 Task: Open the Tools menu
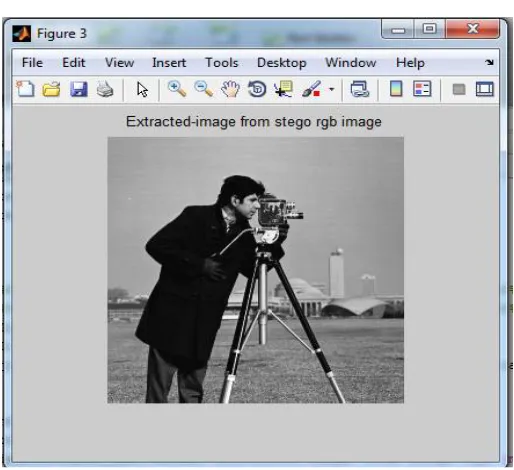click(x=222, y=63)
